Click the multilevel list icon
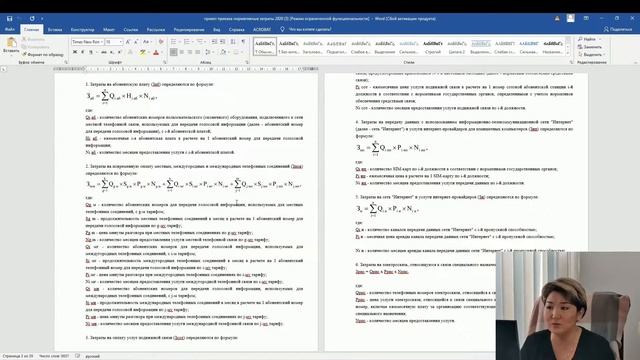 click(x=200, y=42)
